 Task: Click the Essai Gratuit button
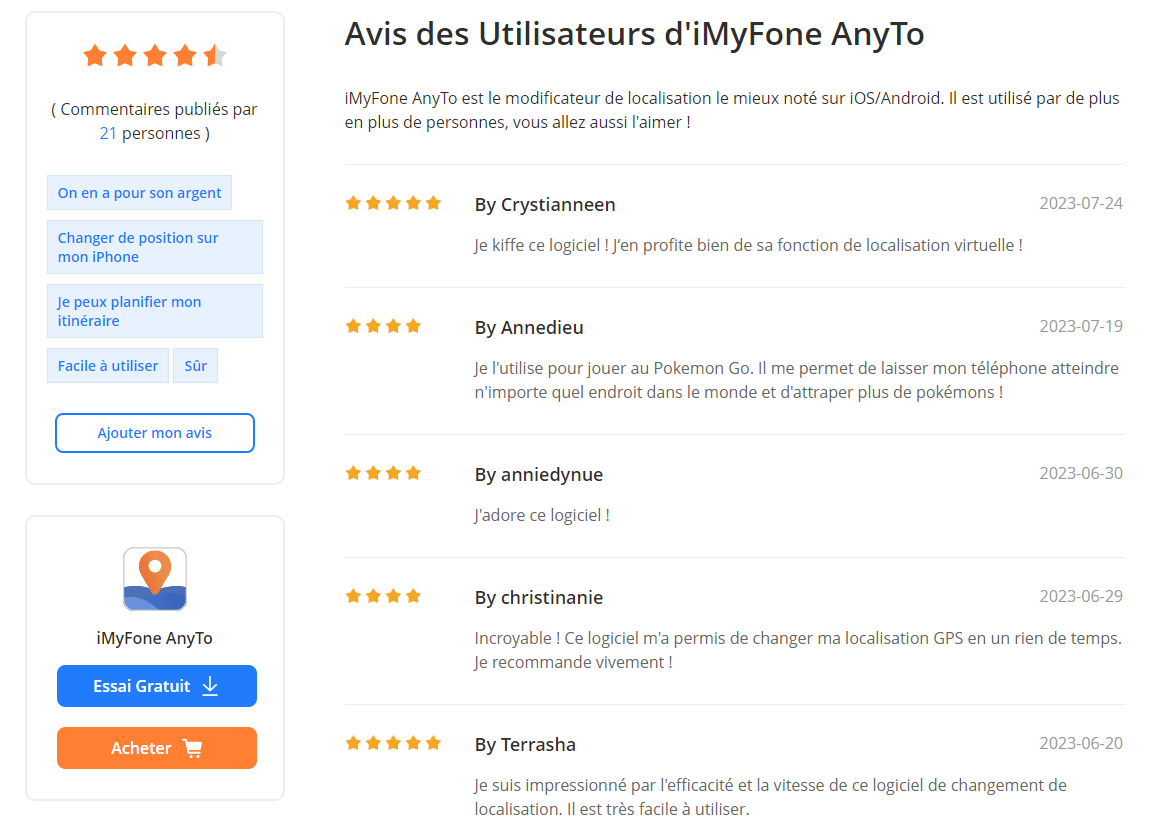click(x=157, y=686)
